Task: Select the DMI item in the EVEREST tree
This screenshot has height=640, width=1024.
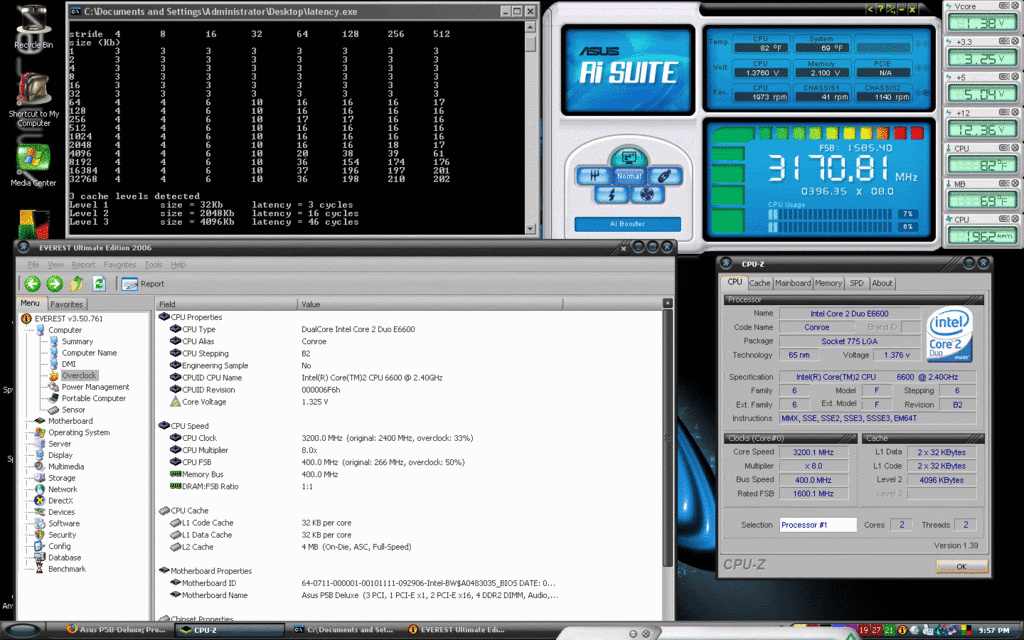Action: pyautogui.click(x=69, y=364)
